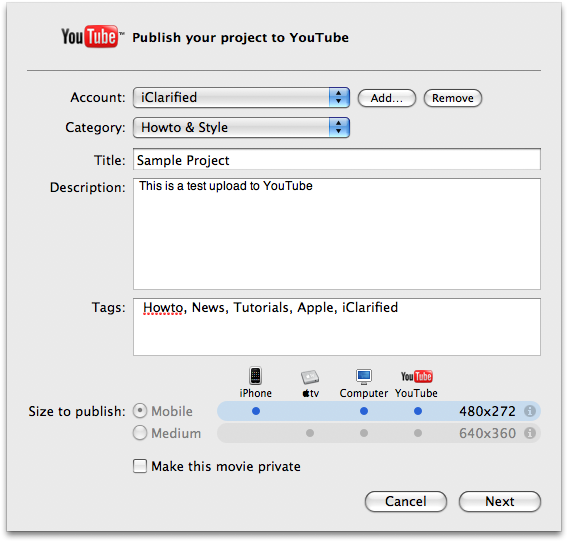Click the Apple TV device icon
The width and height of the screenshot is (568, 542).
click(x=310, y=377)
